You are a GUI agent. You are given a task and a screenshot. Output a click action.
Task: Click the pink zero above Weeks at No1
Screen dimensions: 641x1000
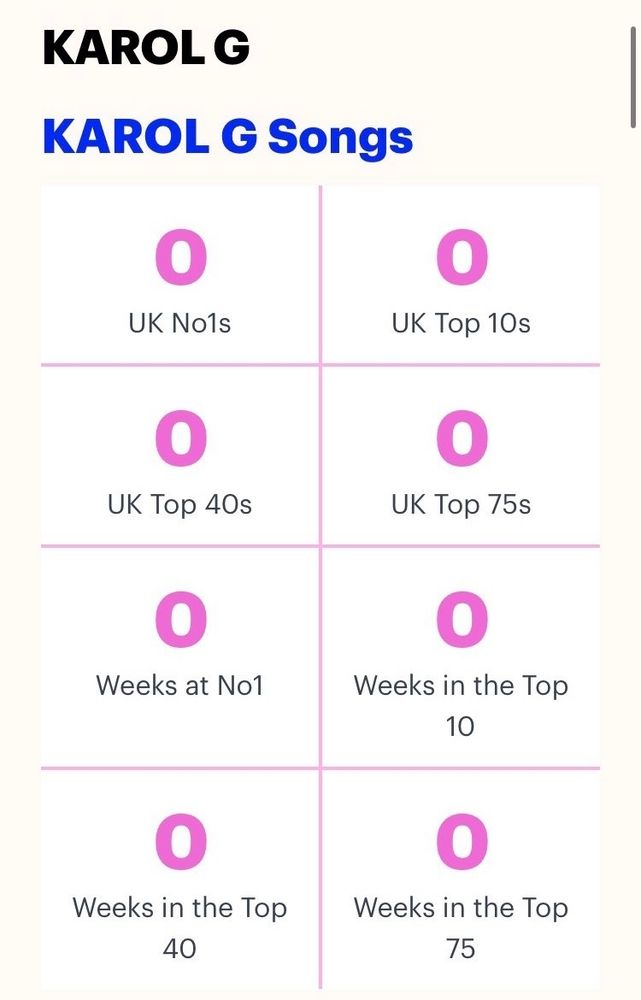click(x=181, y=619)
